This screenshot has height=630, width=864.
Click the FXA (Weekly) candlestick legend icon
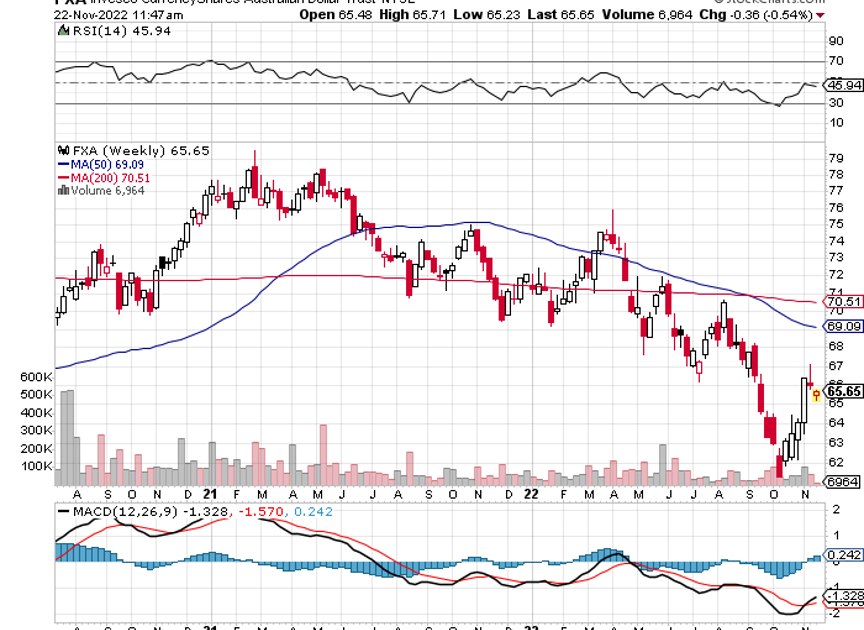tap(64, 150)
